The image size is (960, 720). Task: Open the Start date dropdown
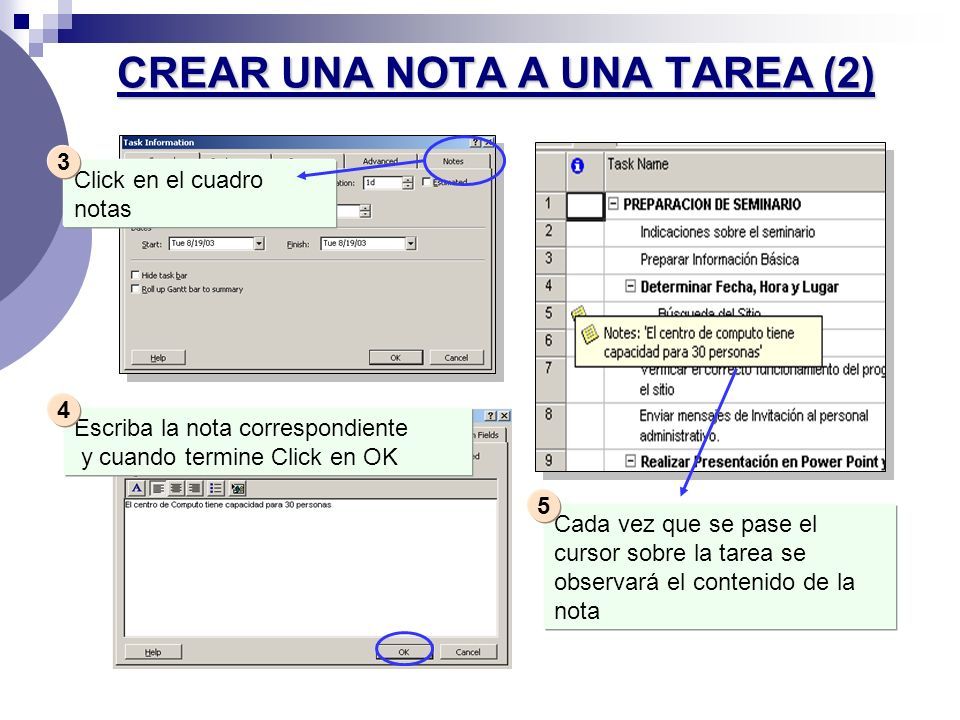[x=259, y=244]
